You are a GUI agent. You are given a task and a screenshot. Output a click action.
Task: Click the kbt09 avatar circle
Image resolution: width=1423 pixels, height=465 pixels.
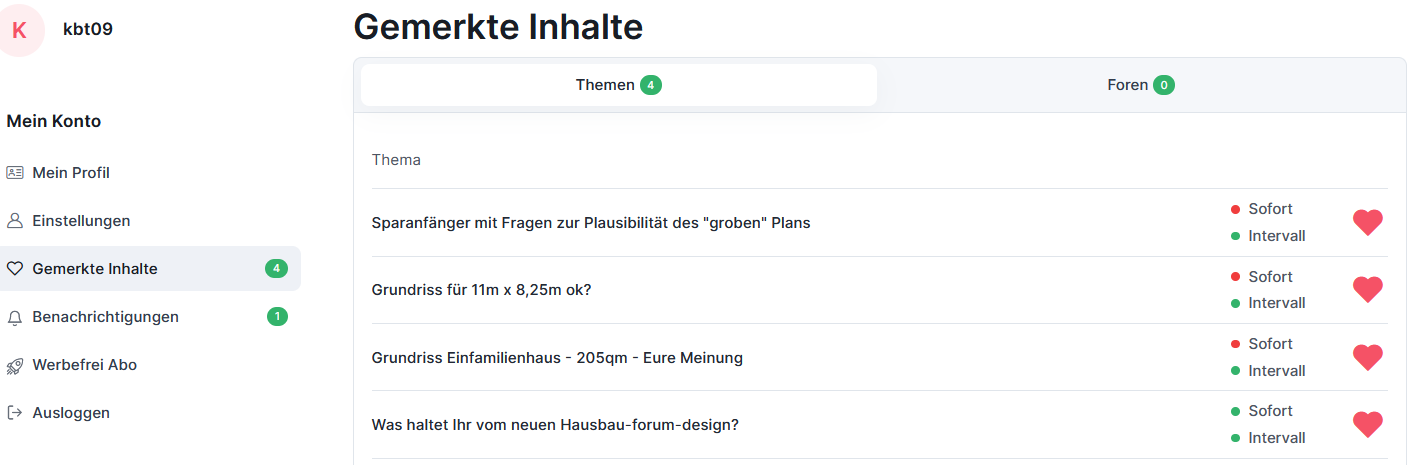(x=19, y=30)
